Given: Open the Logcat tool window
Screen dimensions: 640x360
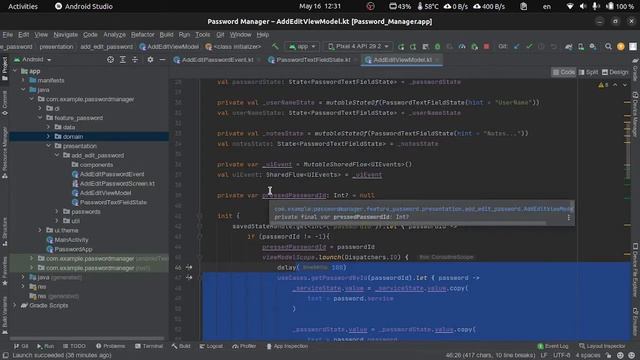Looking at the screenshot, I should (x=211, y=346).
